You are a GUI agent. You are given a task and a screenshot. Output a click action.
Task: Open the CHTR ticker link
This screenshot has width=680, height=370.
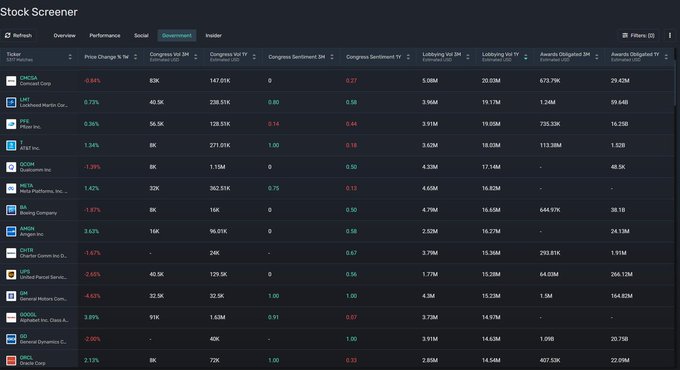tap(26, 250)
